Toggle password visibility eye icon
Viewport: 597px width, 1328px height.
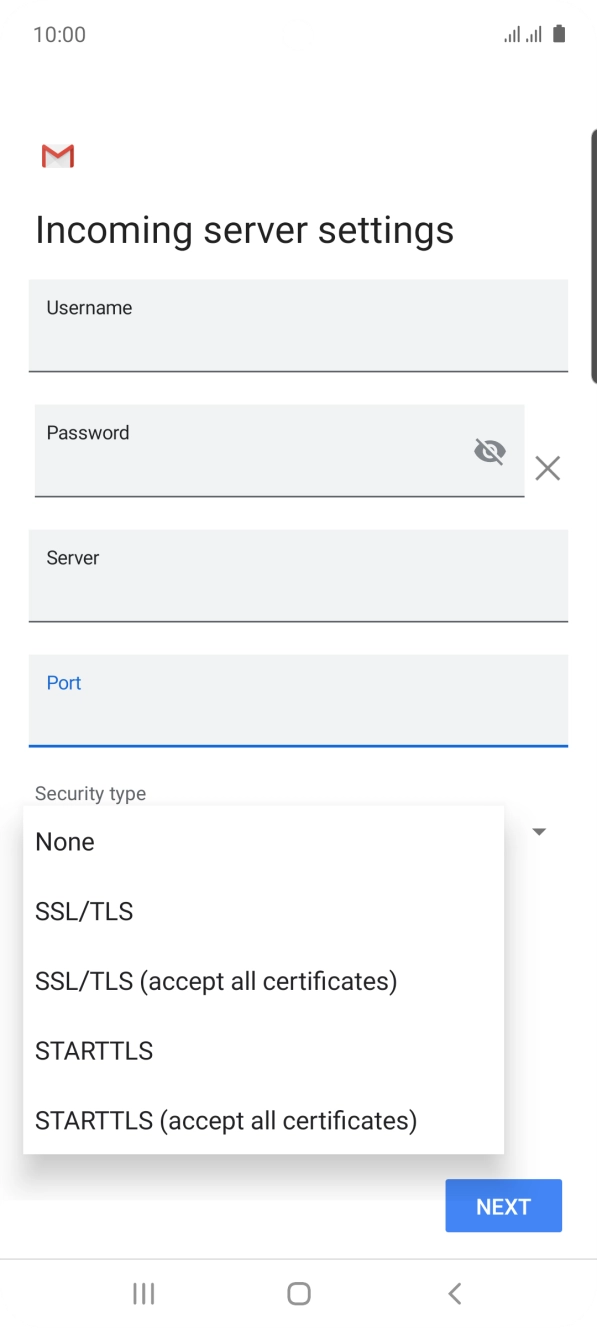point(489,452)
